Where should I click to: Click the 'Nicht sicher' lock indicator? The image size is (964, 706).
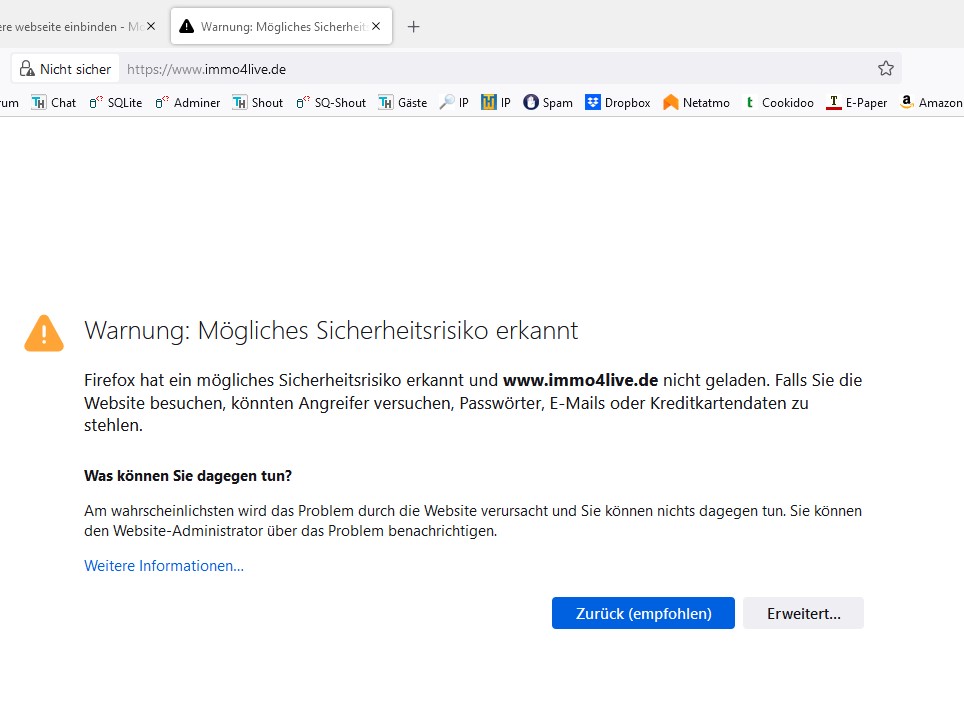66,69
